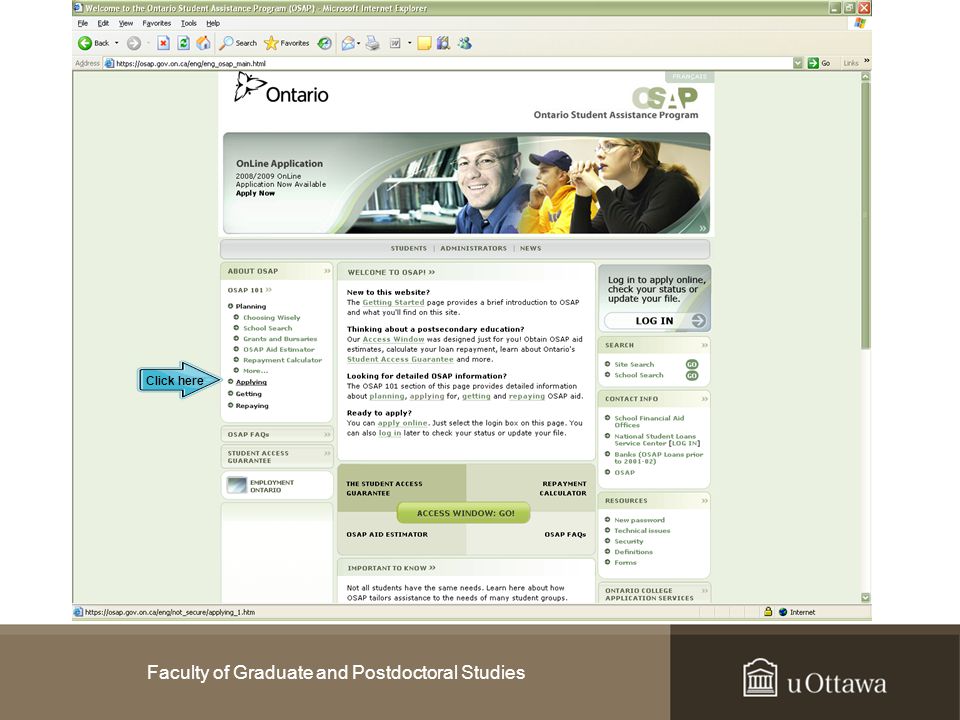Expand the ABOUT OSAP panel chevron
The height and width of the screenshot is (720, 960).
[327, 271]
